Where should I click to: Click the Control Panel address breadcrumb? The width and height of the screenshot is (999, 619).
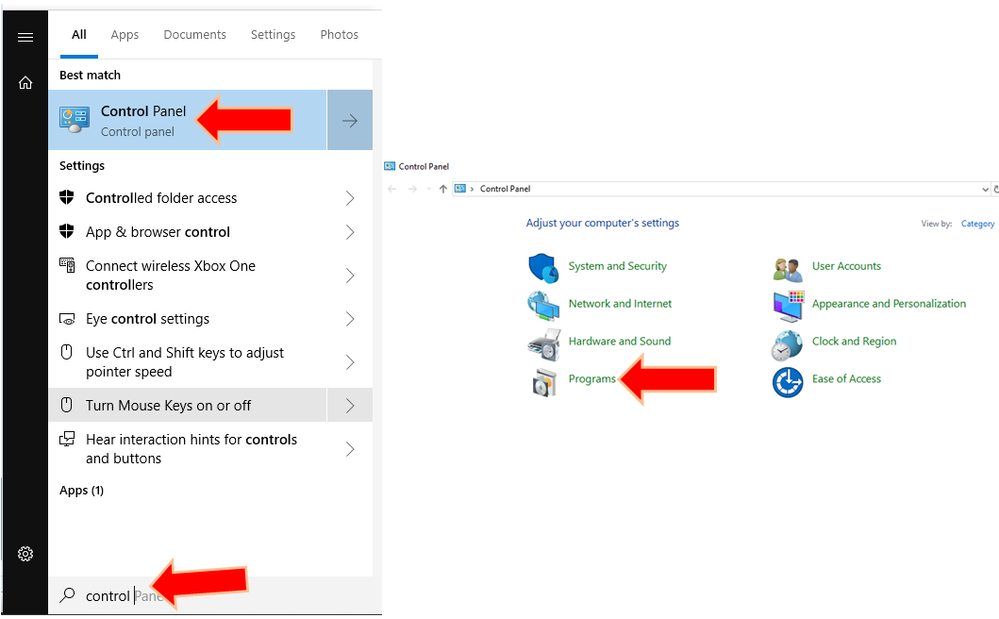tap(505, 189)
